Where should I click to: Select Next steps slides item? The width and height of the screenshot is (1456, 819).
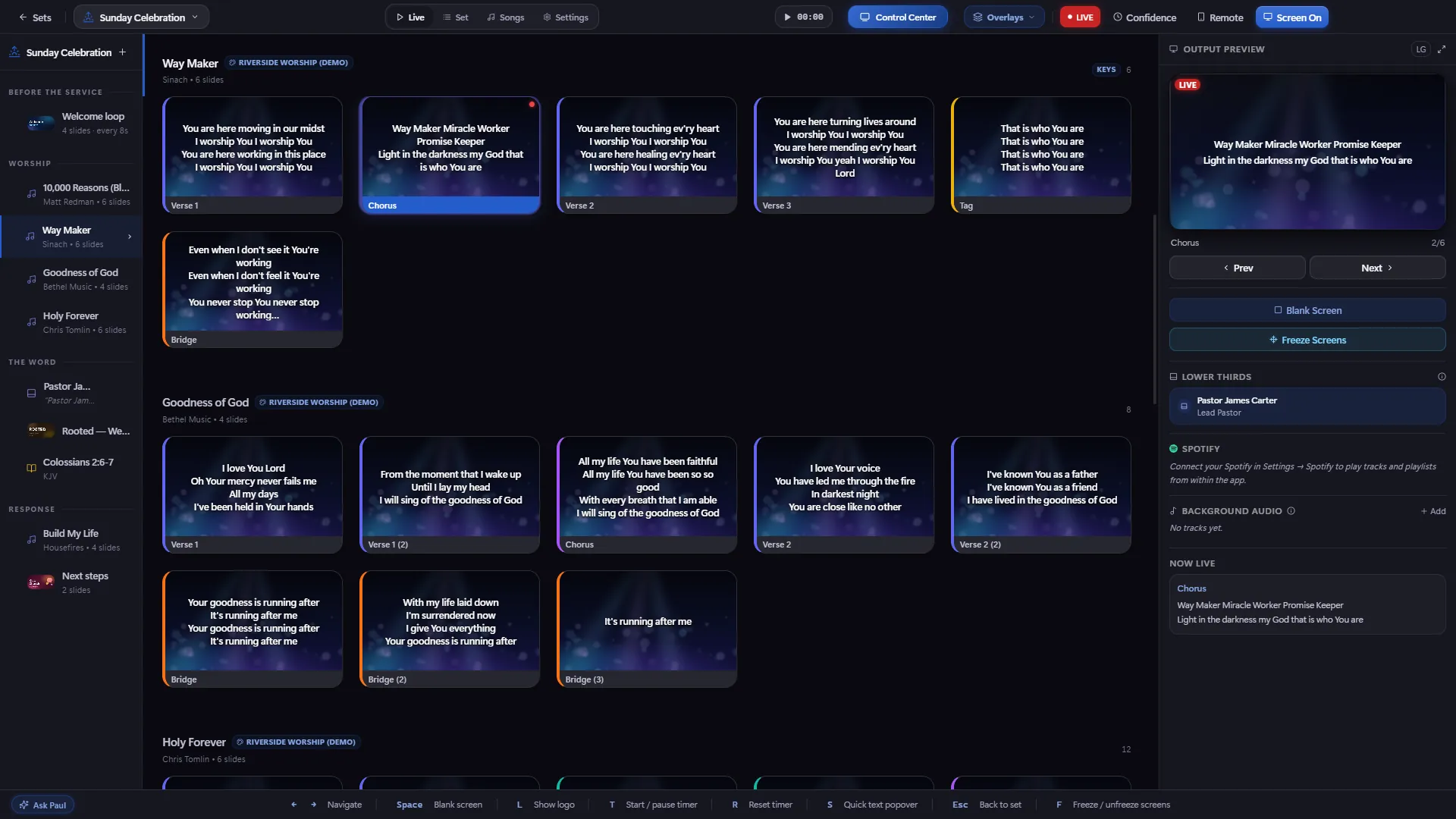(71, 582)
